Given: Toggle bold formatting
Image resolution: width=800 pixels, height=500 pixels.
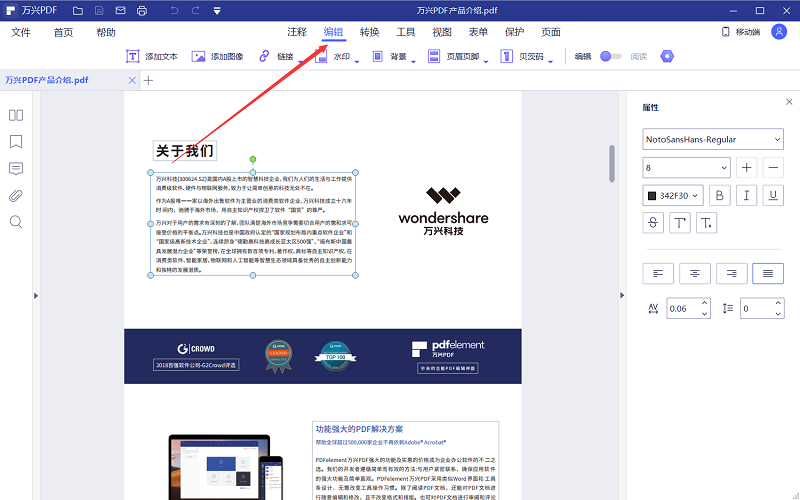Looking at the screenshot, I should [x=719, y=195].
